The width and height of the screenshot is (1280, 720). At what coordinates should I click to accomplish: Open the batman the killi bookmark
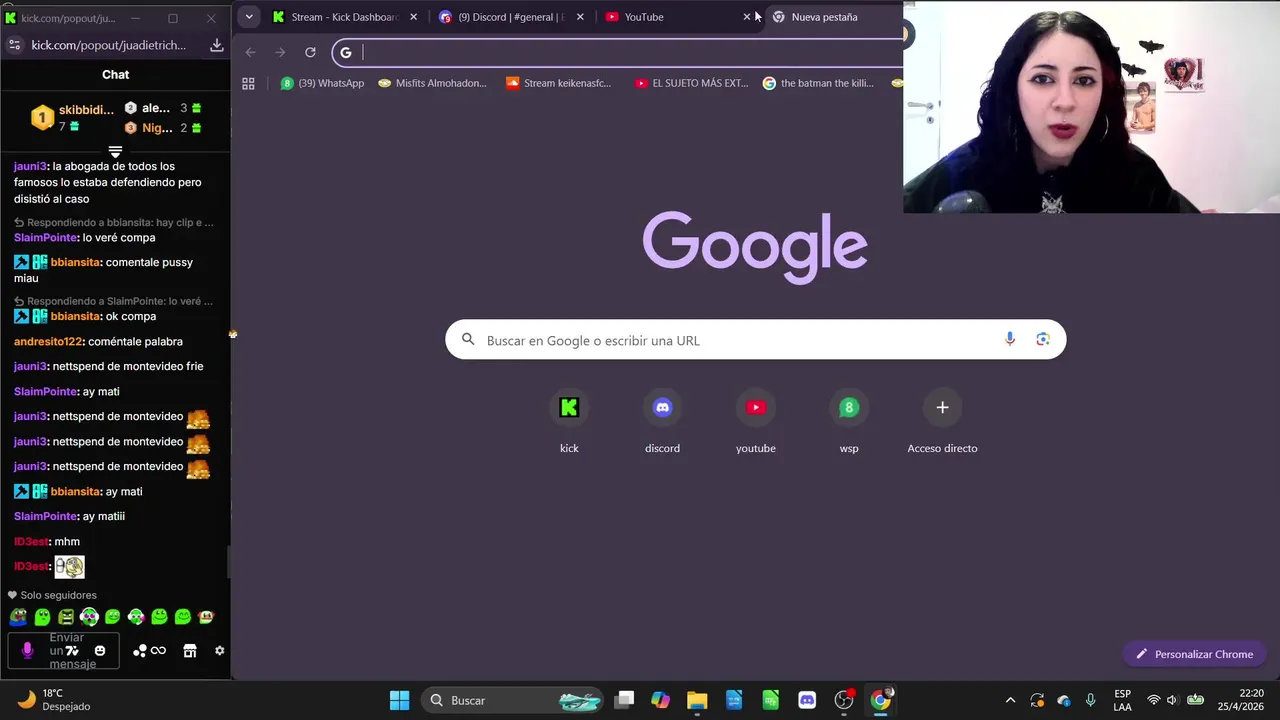818,83
